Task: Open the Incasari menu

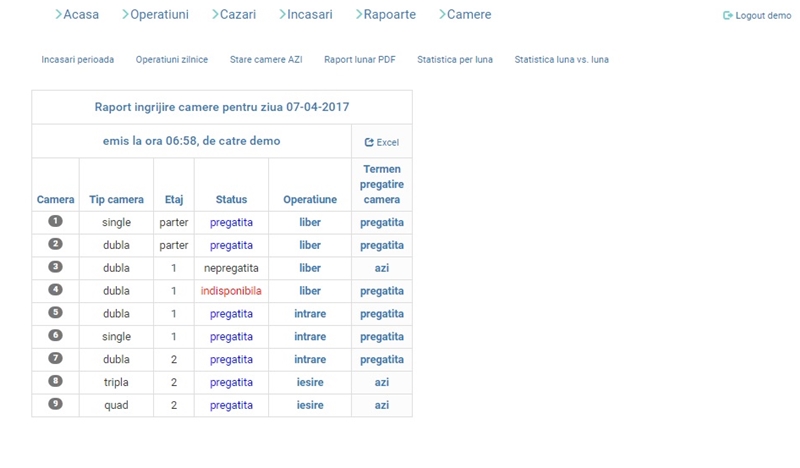Action: click(306, 15)
